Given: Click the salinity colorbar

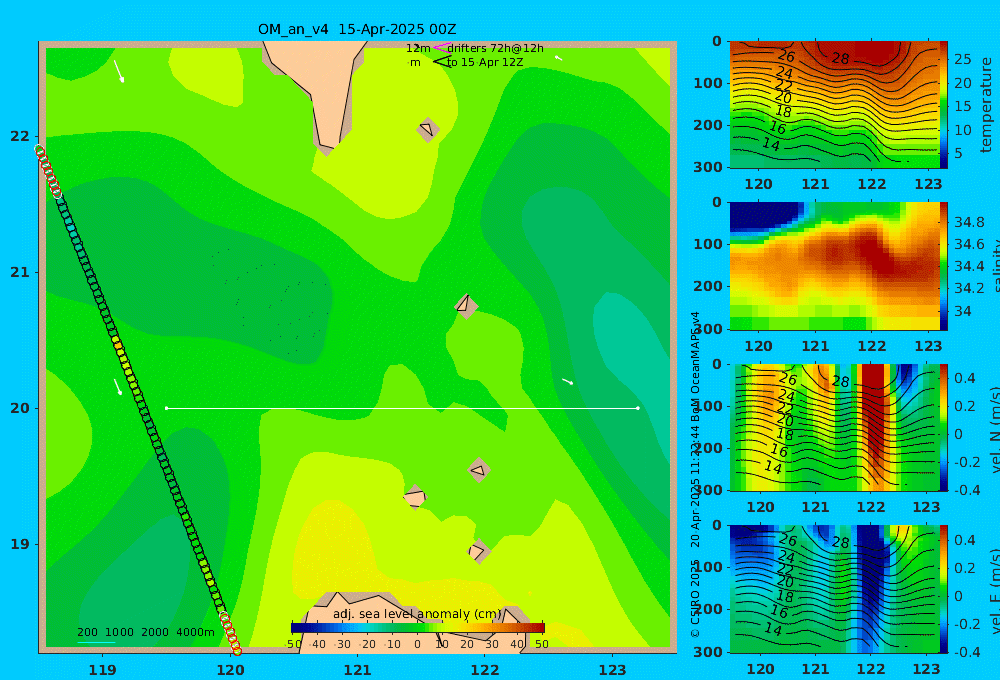Looking at the screenshot, I should click(943, 267).
